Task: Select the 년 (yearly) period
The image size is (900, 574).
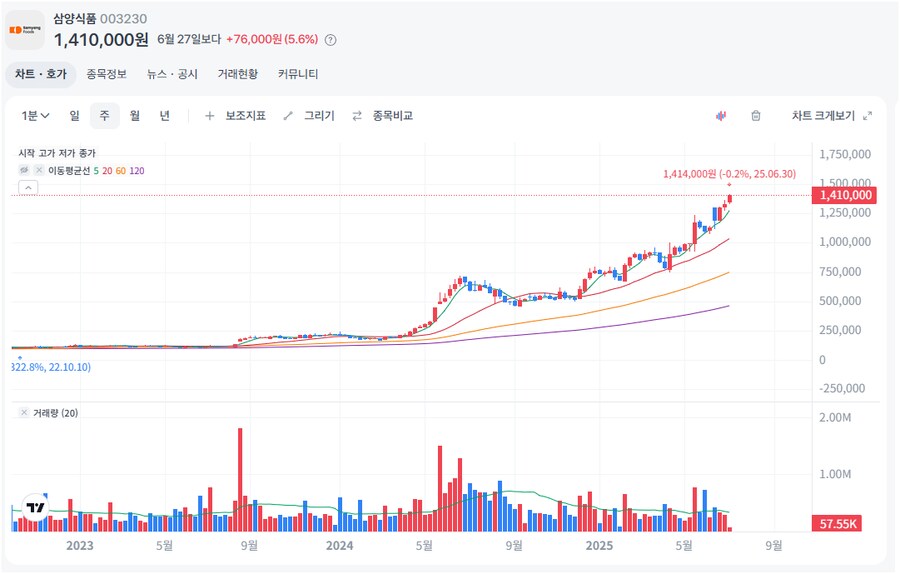Action: 165,116
